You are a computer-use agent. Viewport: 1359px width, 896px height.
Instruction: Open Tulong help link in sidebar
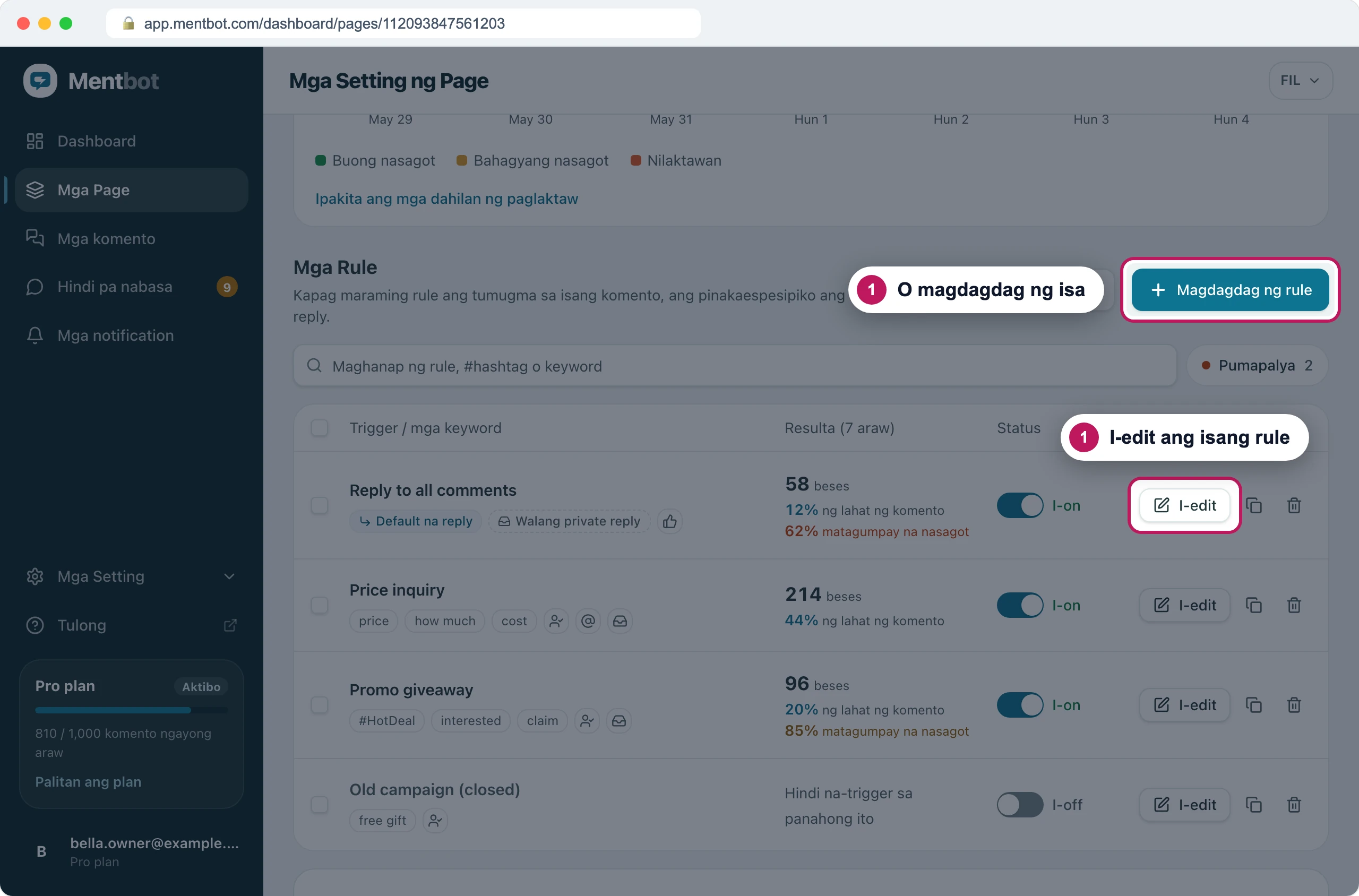click(132, 625)
